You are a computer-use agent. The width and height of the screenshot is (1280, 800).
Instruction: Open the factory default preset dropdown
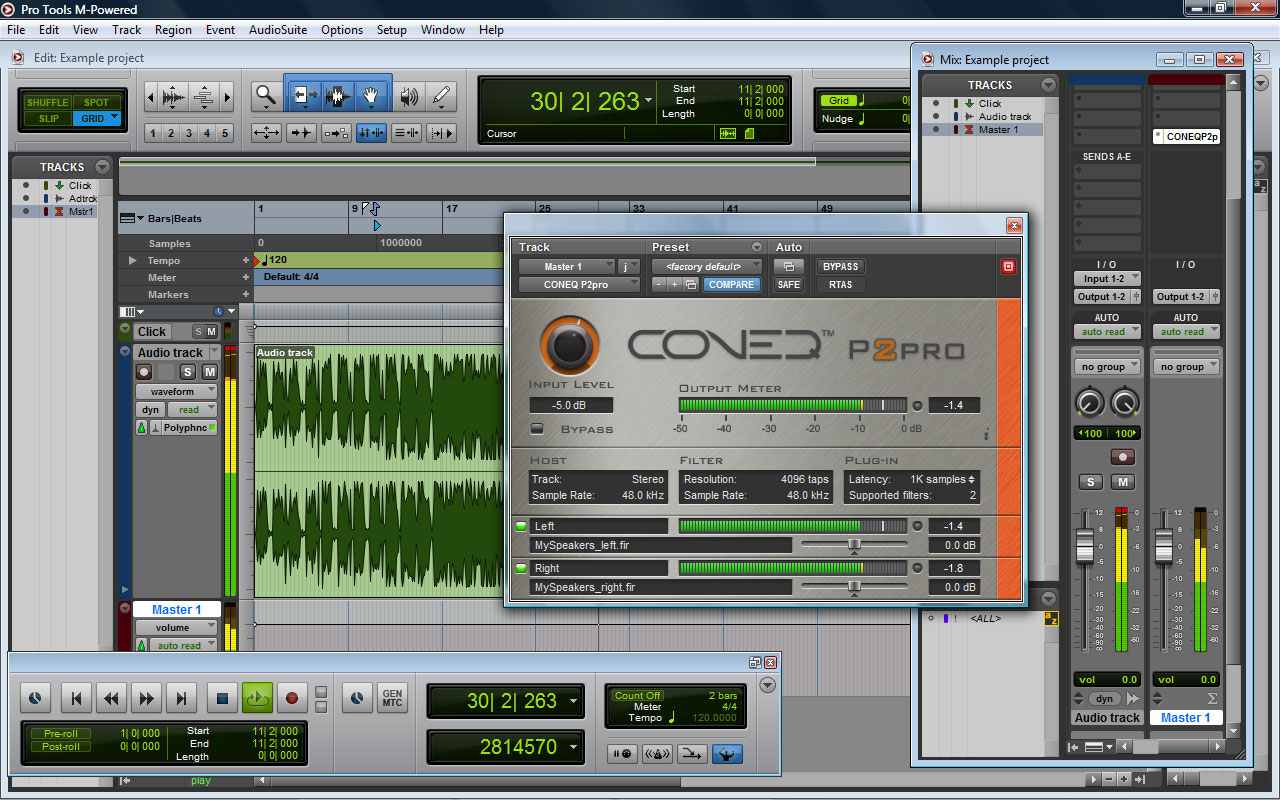click(707, 267)
